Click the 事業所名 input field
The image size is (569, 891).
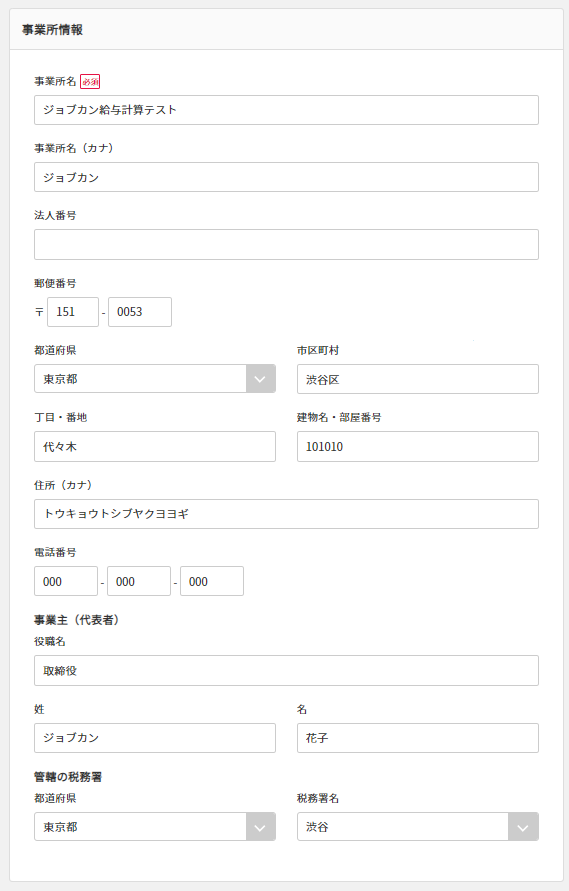[286, 110]
